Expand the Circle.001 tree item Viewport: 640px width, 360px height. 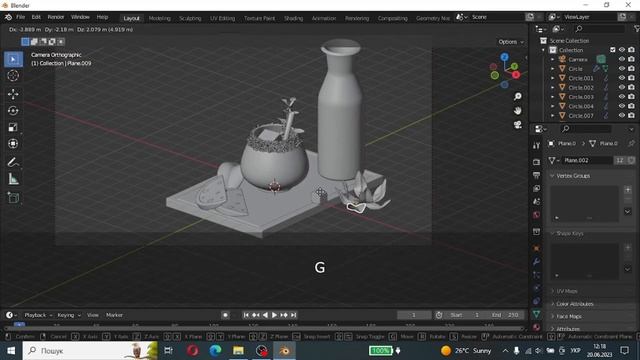tap(553, 78)
